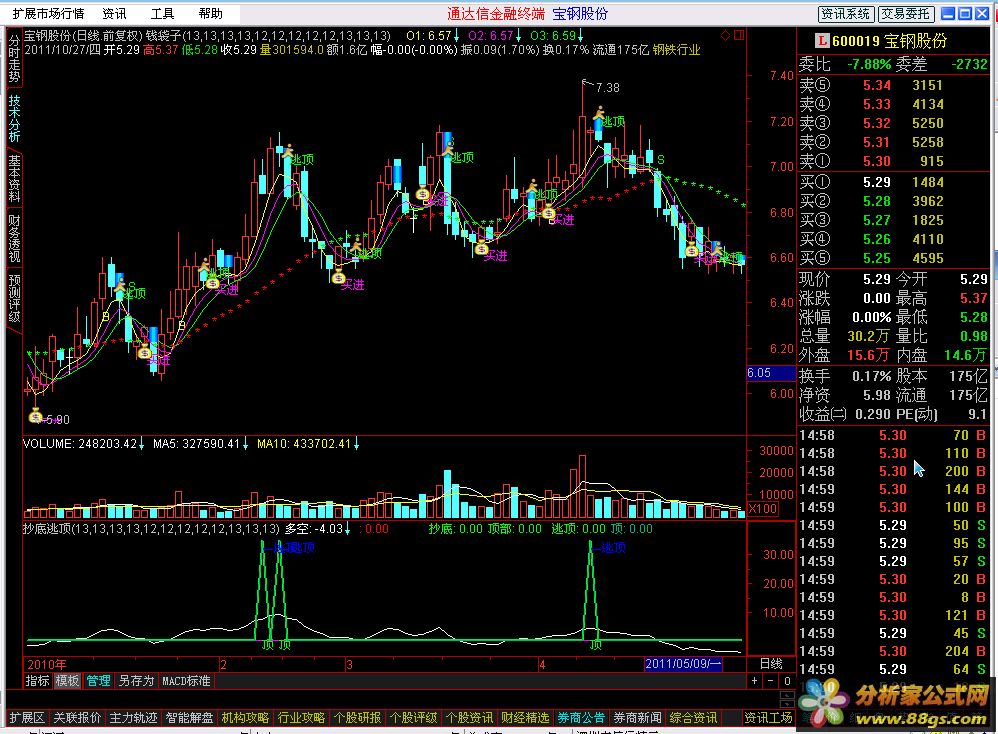Click the split-square icon beside the diamond
The height and width of the screenshot is (734, 998).
click(739, 35)
